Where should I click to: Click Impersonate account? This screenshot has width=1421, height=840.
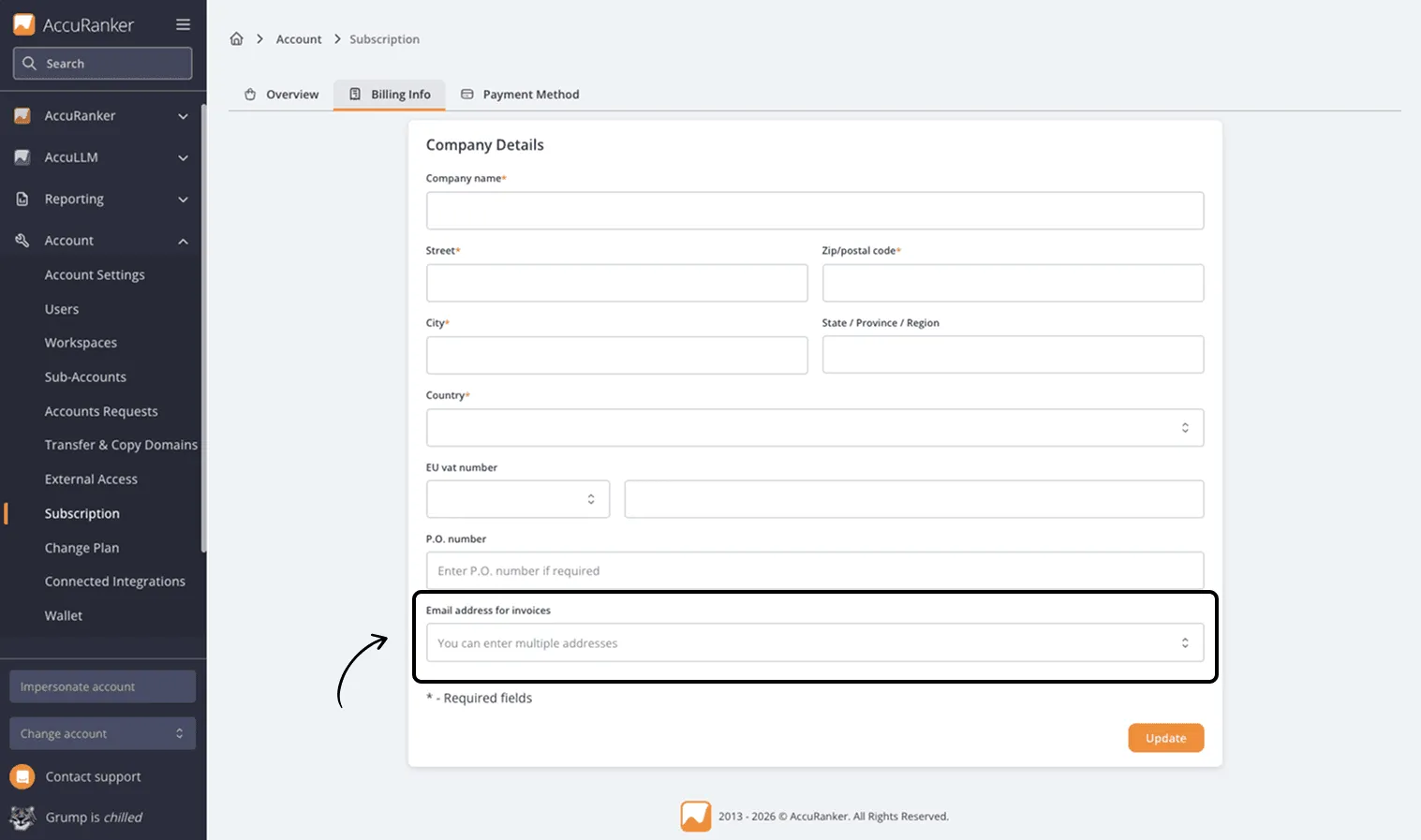[102, 685]
